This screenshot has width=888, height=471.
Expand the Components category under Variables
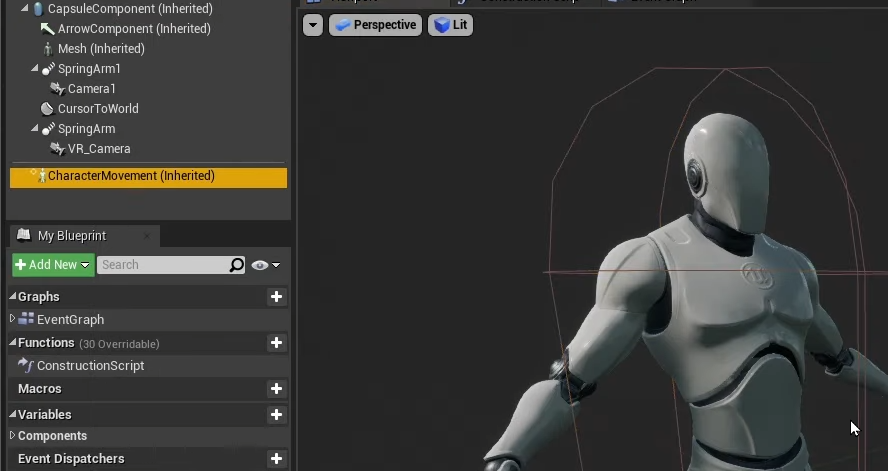[x=12, y=435]
